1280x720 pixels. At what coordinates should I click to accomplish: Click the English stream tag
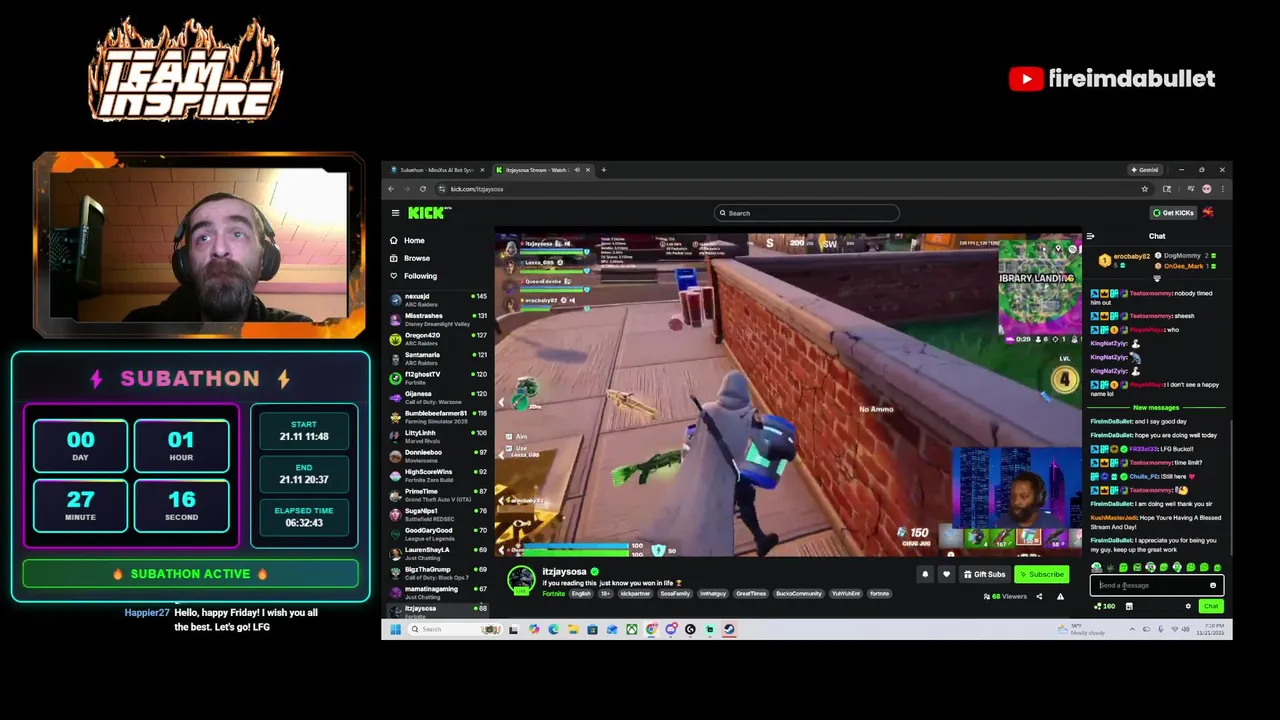(x=581, y=594)
